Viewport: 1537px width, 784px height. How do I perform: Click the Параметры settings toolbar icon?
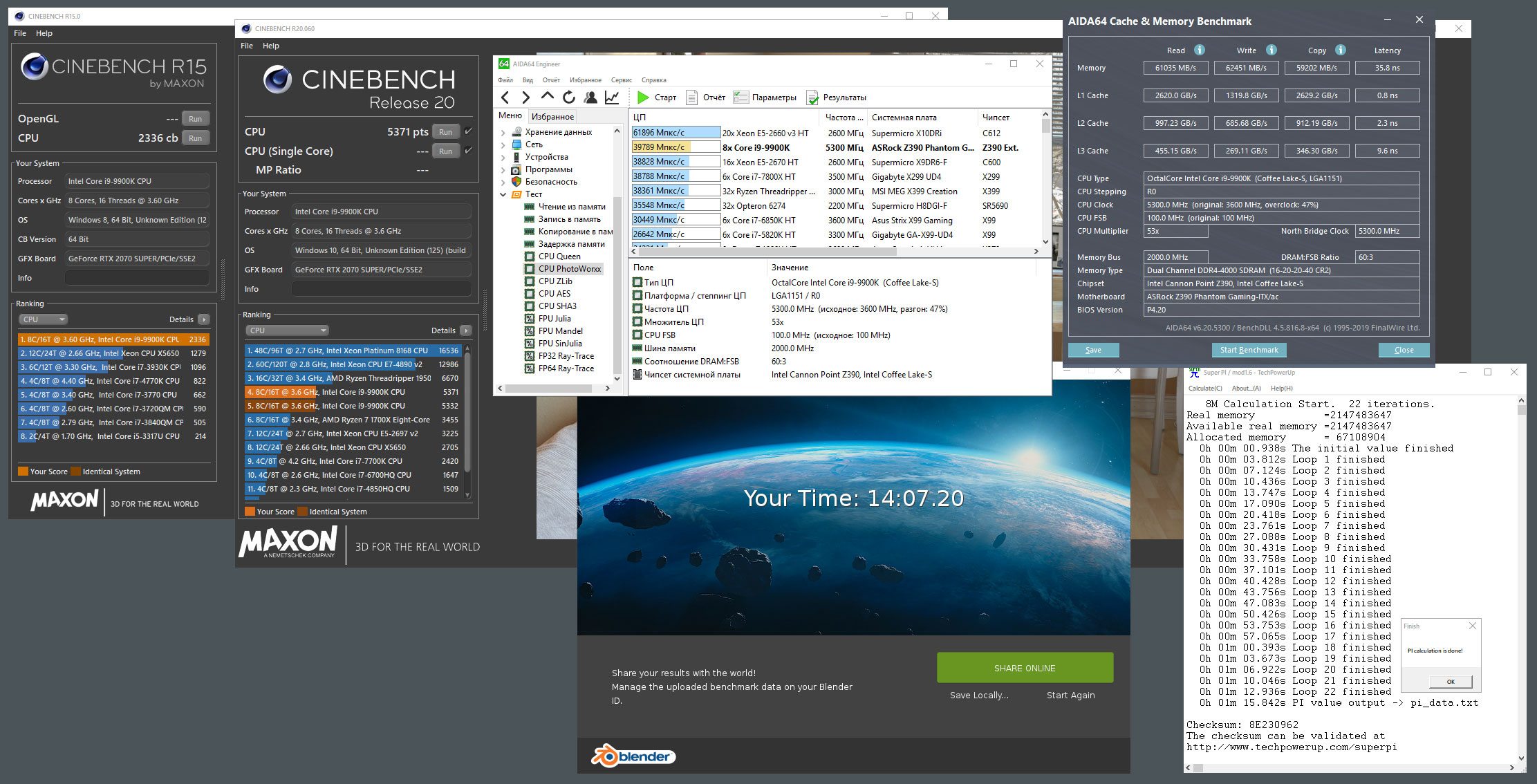pos(741,97)
